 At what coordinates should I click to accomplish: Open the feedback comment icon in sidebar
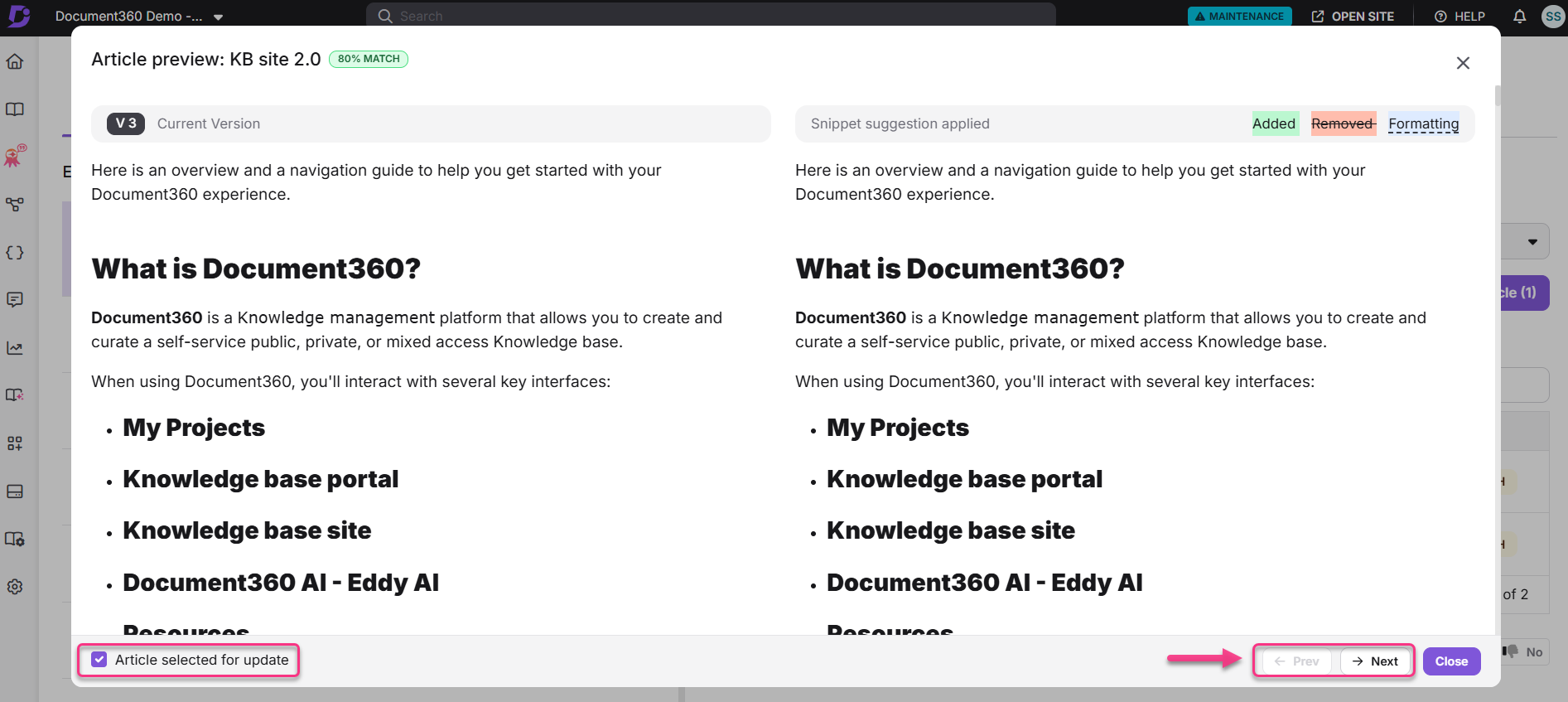pyautogui.click(x=15, y=300)
